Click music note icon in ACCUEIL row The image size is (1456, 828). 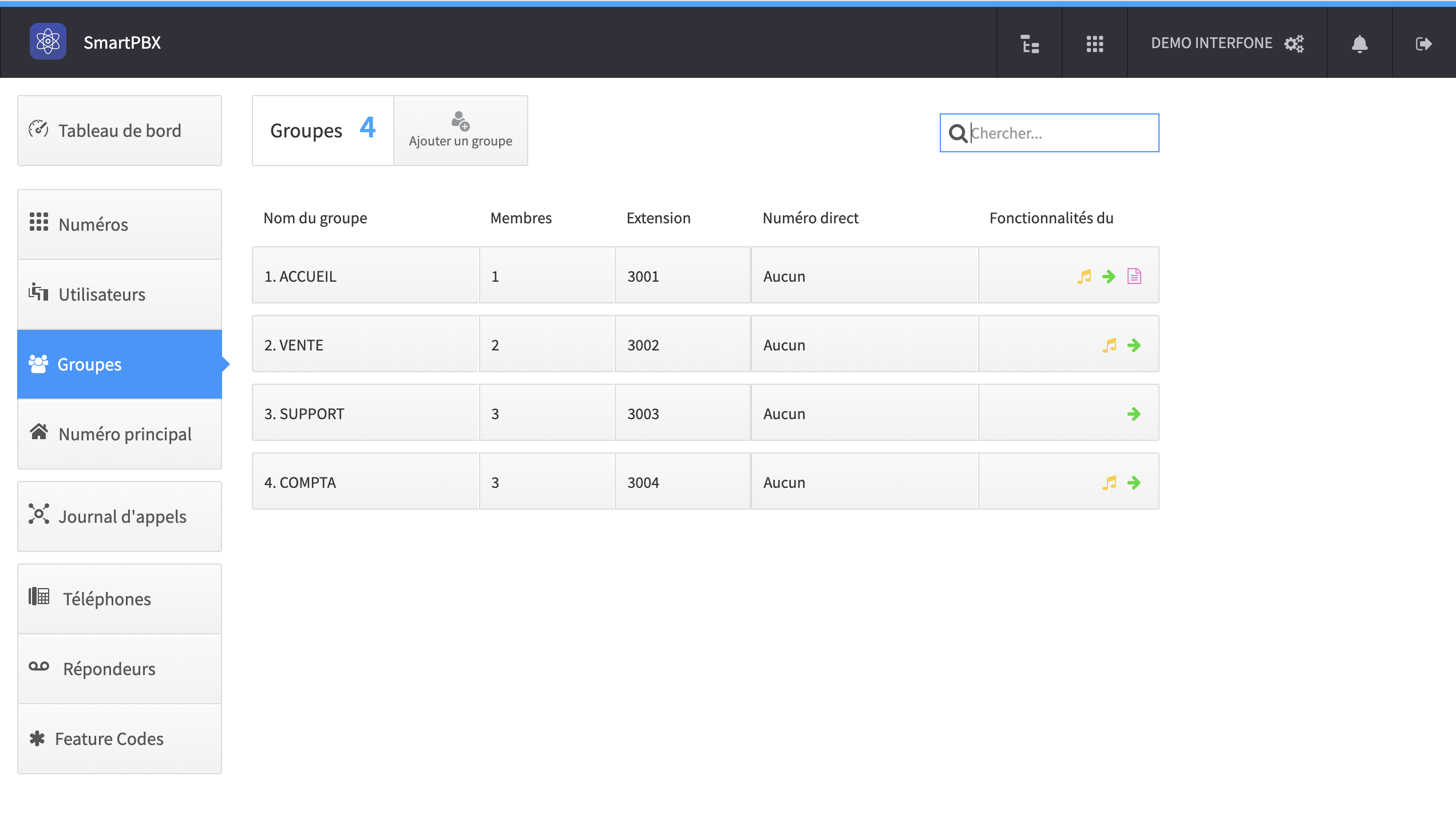coord(1084,277)
